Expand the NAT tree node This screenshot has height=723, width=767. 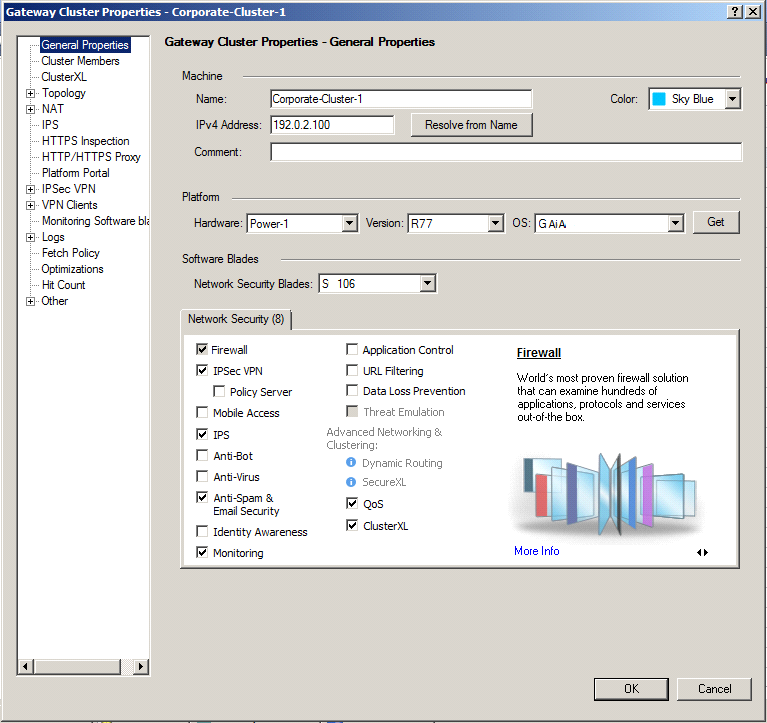click(30, 109)
